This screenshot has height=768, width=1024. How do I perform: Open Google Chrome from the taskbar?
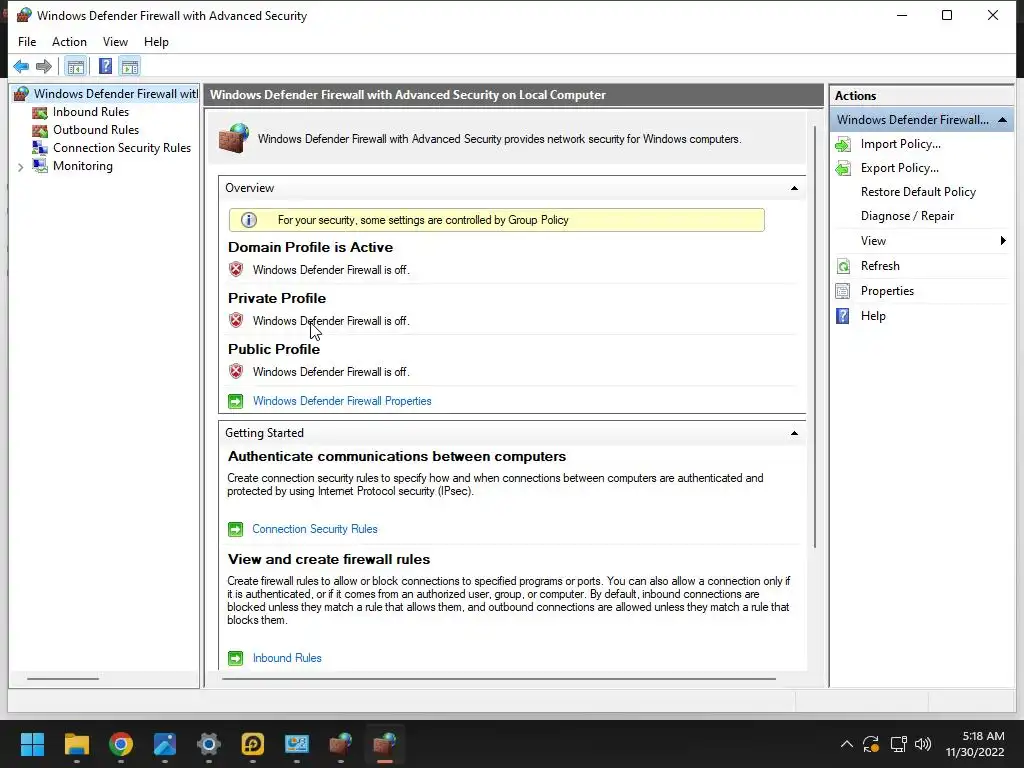[x=121, y=744]
